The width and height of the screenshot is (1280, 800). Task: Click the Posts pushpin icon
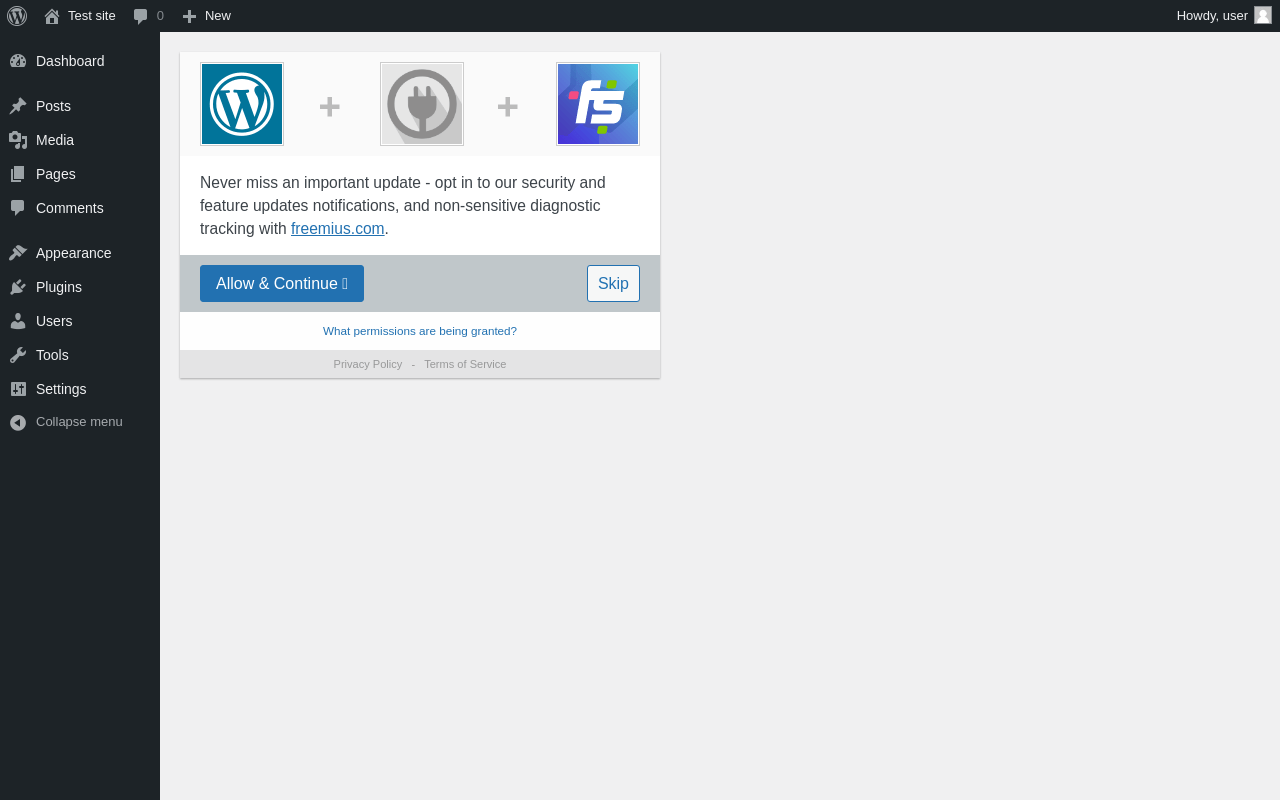point(18,106)
